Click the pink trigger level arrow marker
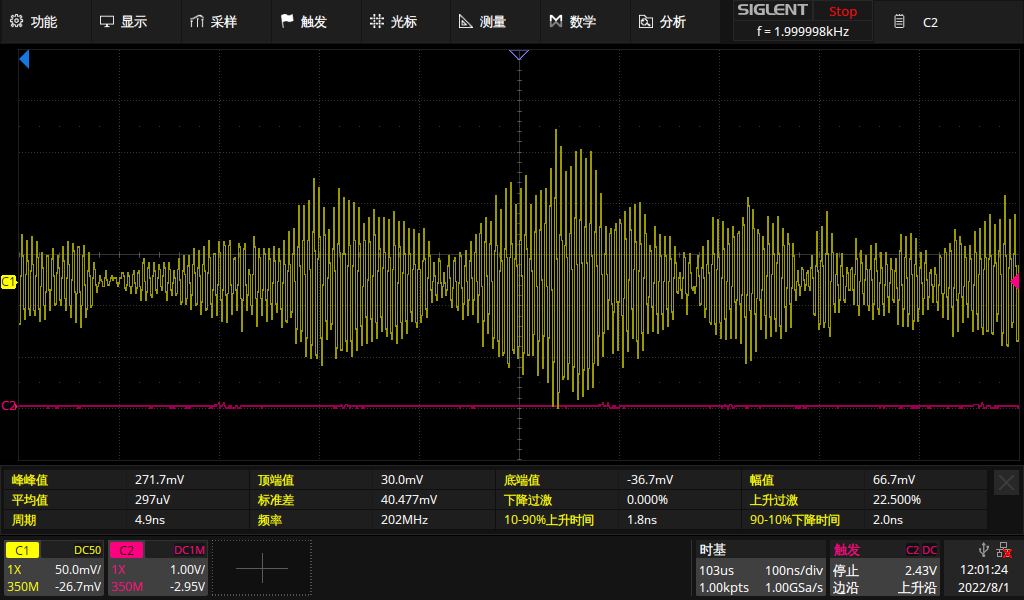Viewport: 1024px width, 600px height. click(x=1017, y=282)
